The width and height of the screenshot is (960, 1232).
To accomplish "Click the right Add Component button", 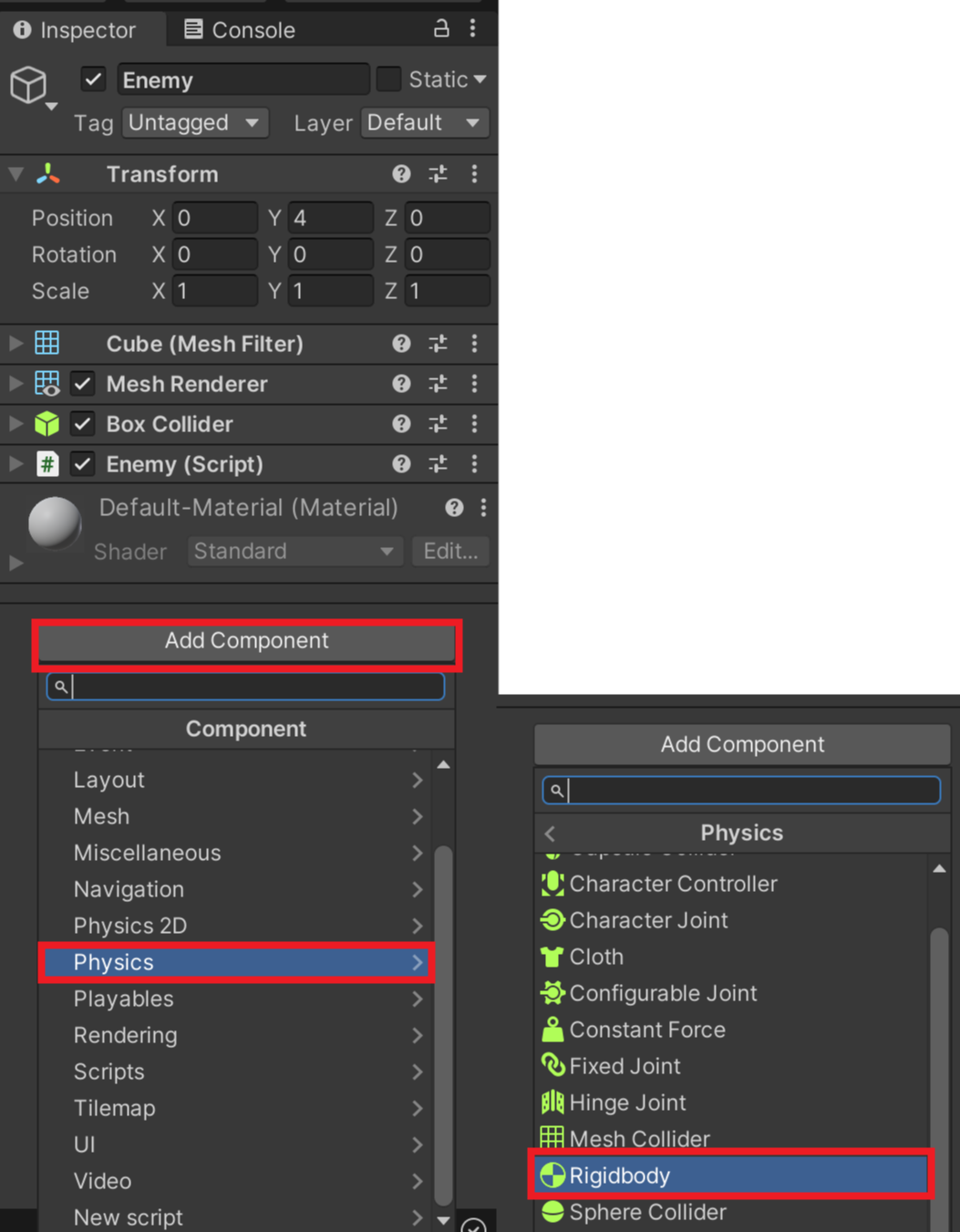I will (742, 744).
